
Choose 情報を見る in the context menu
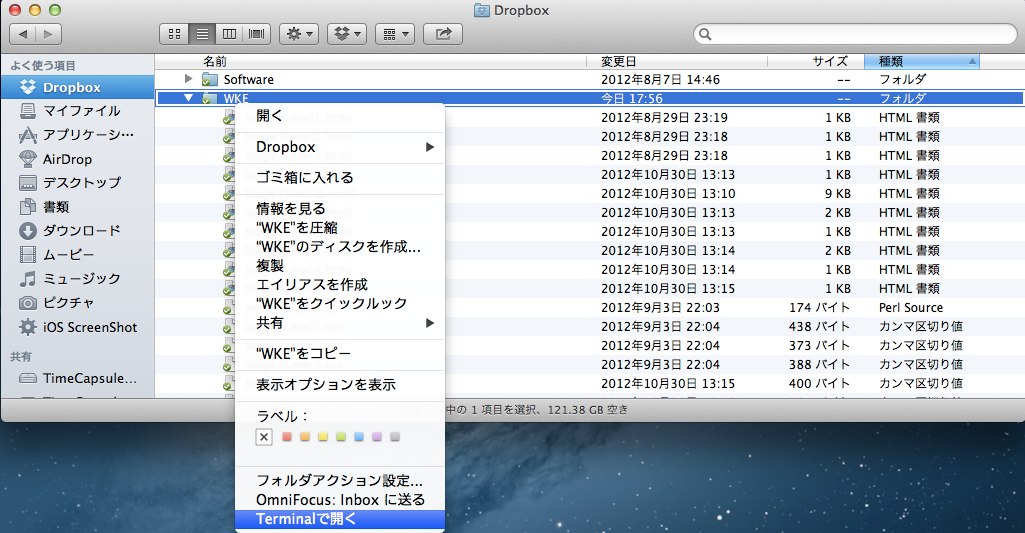[340, 209]
